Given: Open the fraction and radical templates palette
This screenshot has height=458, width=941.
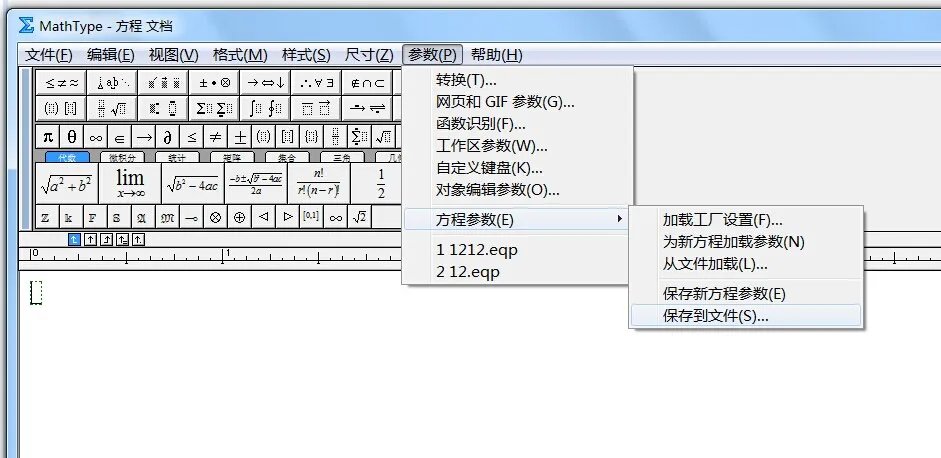Looking at the screenshot, I should click(x=112, y=109).
